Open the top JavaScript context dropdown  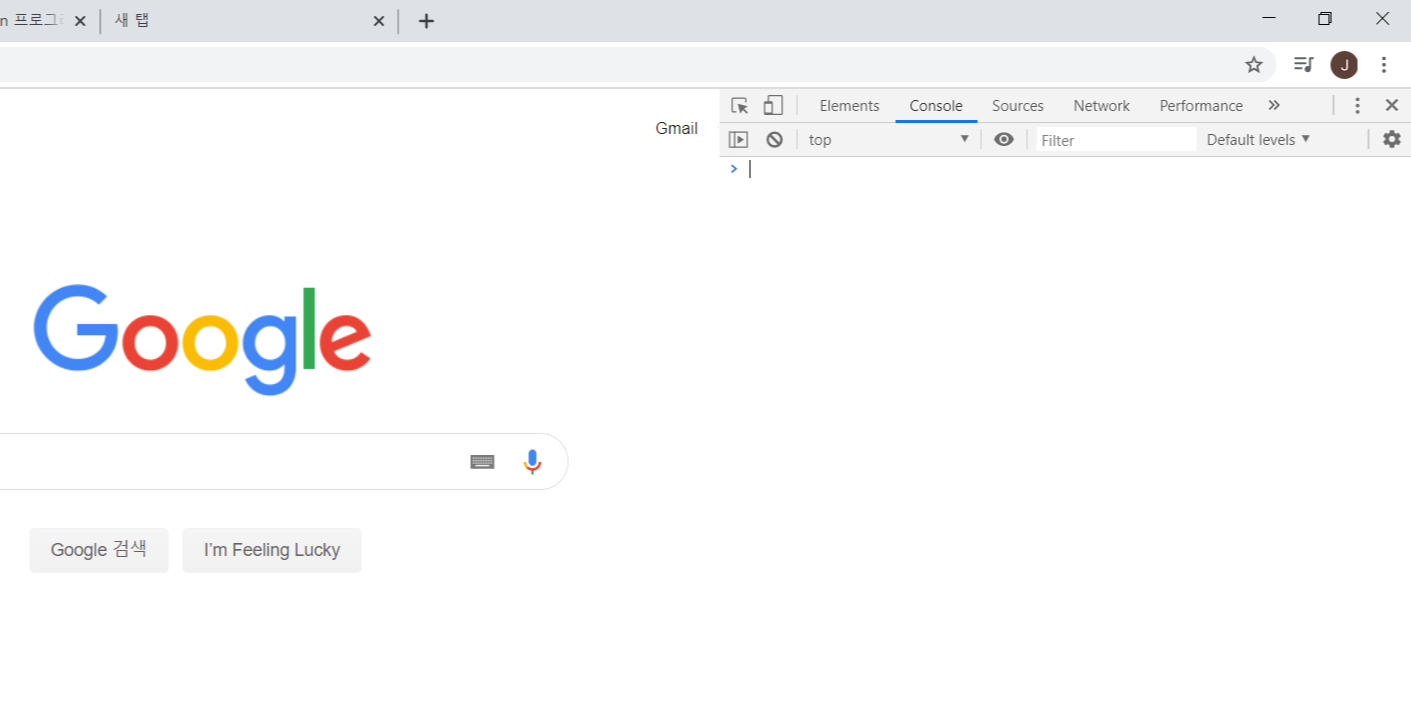coord(889,140)
